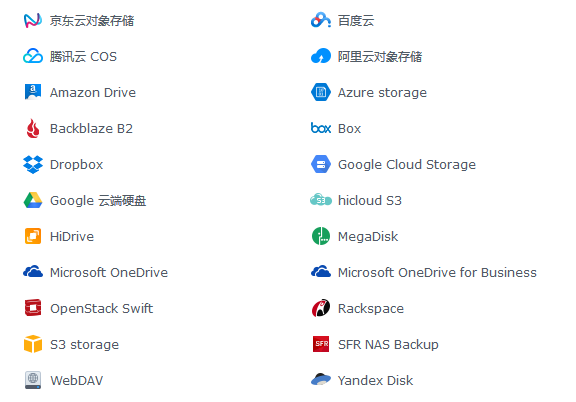Click the Yandex Disk saucer icon
576x402 pixels.
click(x=321, y=379)
